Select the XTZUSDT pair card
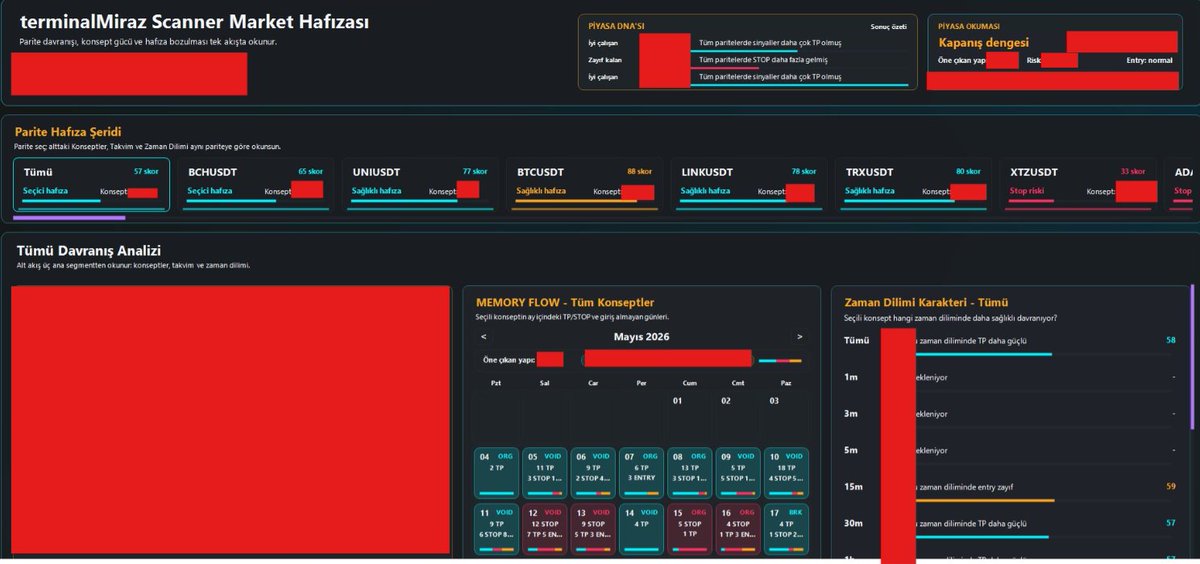1200x564 pixels. [x=1077, y=185]
